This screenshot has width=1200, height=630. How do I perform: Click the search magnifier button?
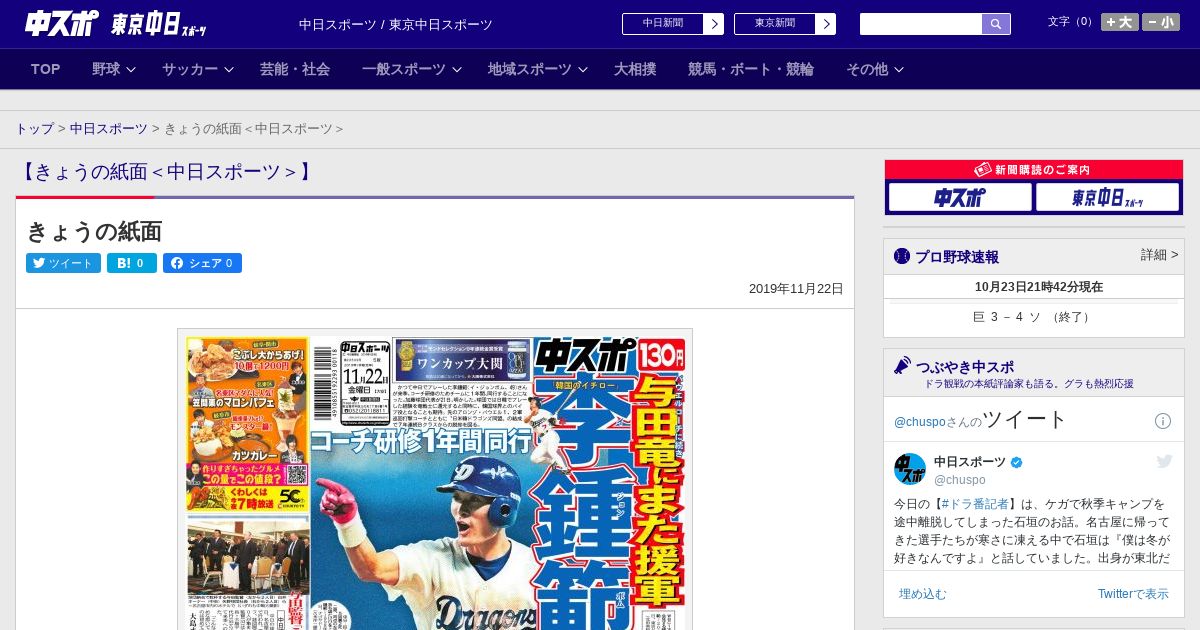(996, 24)
